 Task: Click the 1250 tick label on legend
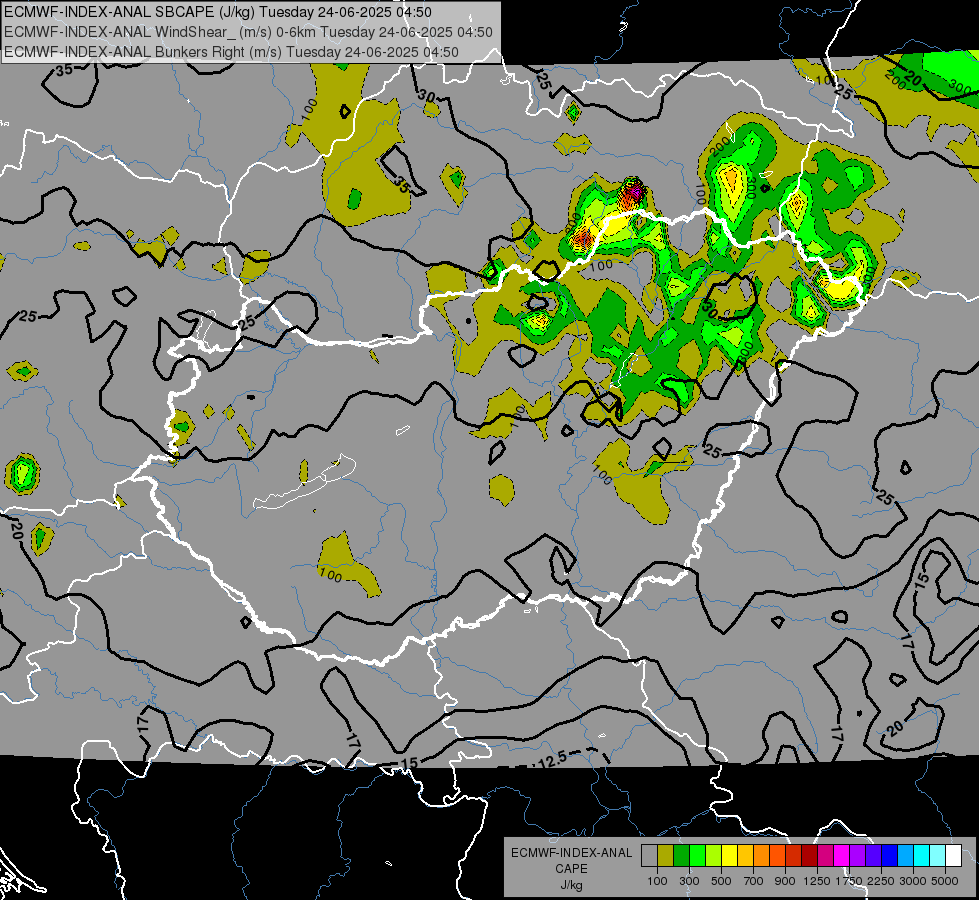coord(817,881)
